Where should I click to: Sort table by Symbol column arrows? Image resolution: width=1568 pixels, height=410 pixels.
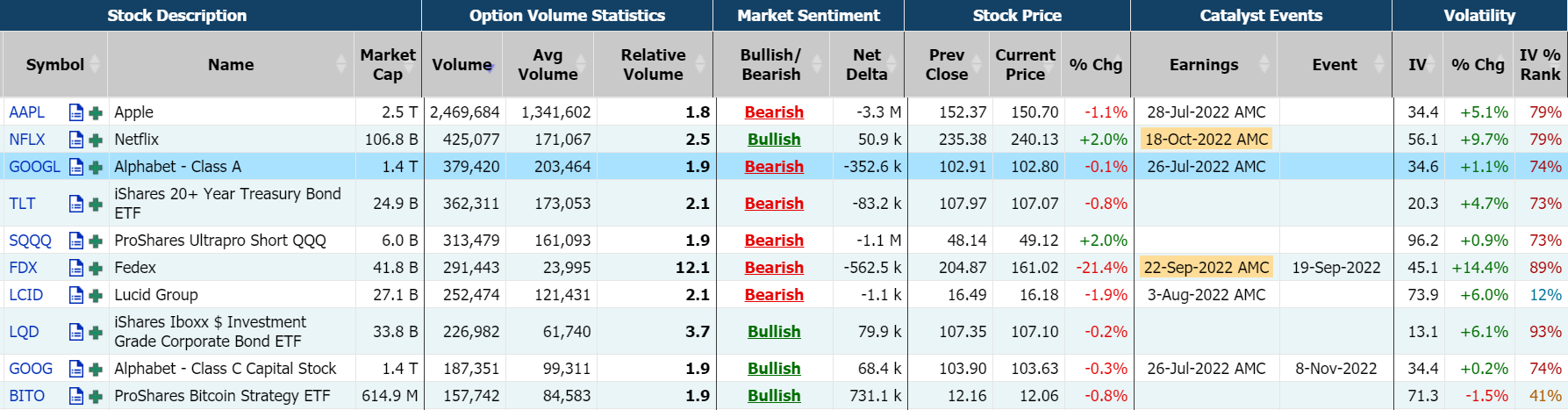click(95, 64)
